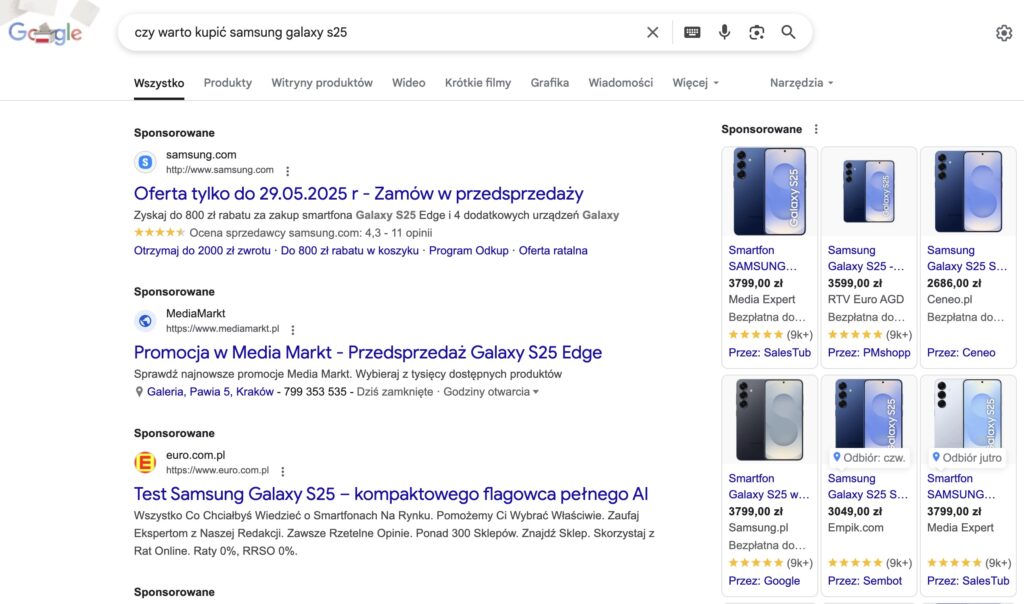Open the 'Oferta tylko do 29.05.2025 r' headline
The width and height of the screenshot is (1024, 604).
(359, 193)
